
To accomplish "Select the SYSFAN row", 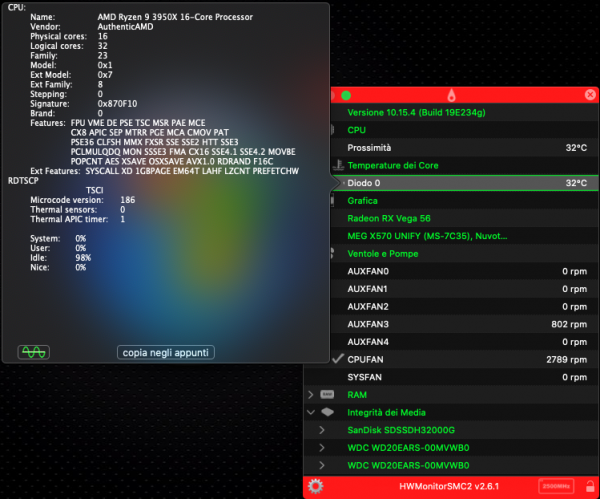I will click(x=452, y=377).
